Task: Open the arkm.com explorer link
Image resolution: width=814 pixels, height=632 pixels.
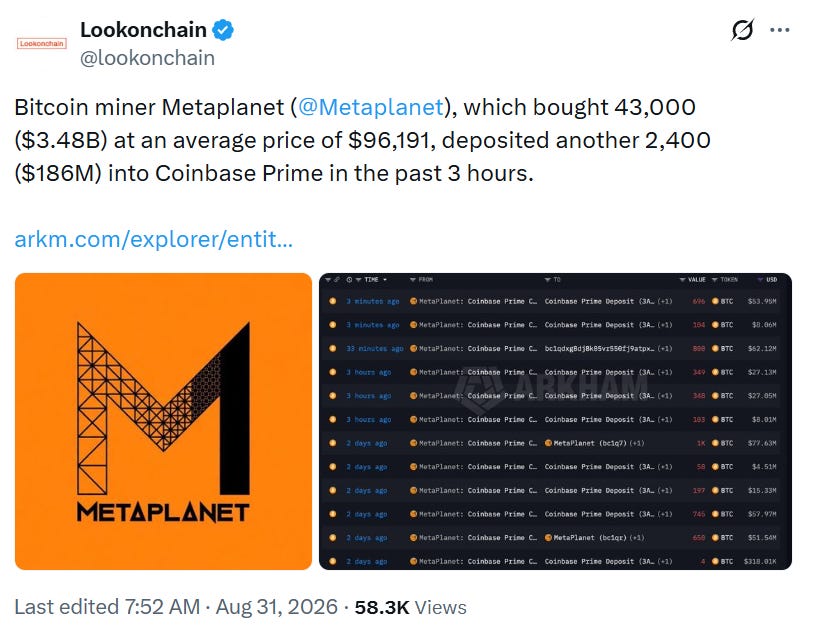Action: coord(154,239)
